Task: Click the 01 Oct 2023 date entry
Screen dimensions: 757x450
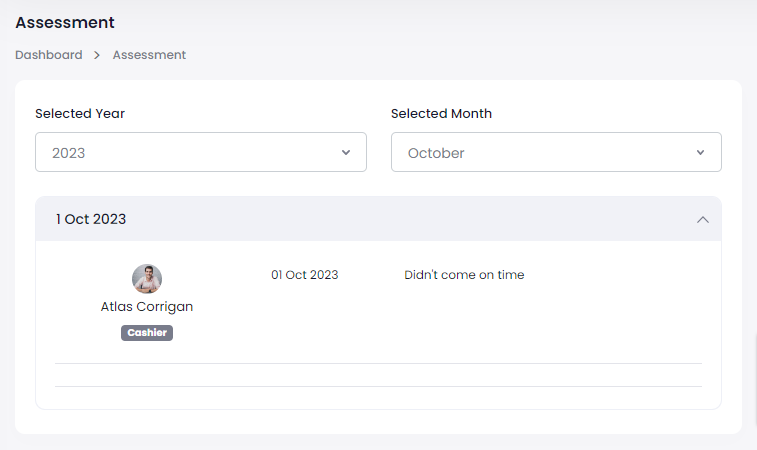Action: click(x=304, y=275)
